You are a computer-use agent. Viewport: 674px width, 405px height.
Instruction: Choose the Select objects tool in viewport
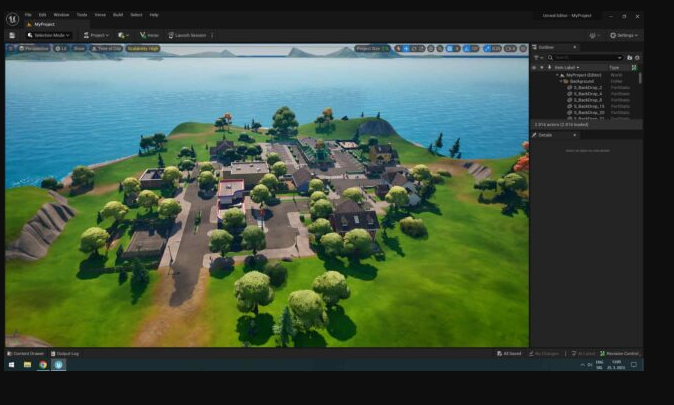coord(398,49)
